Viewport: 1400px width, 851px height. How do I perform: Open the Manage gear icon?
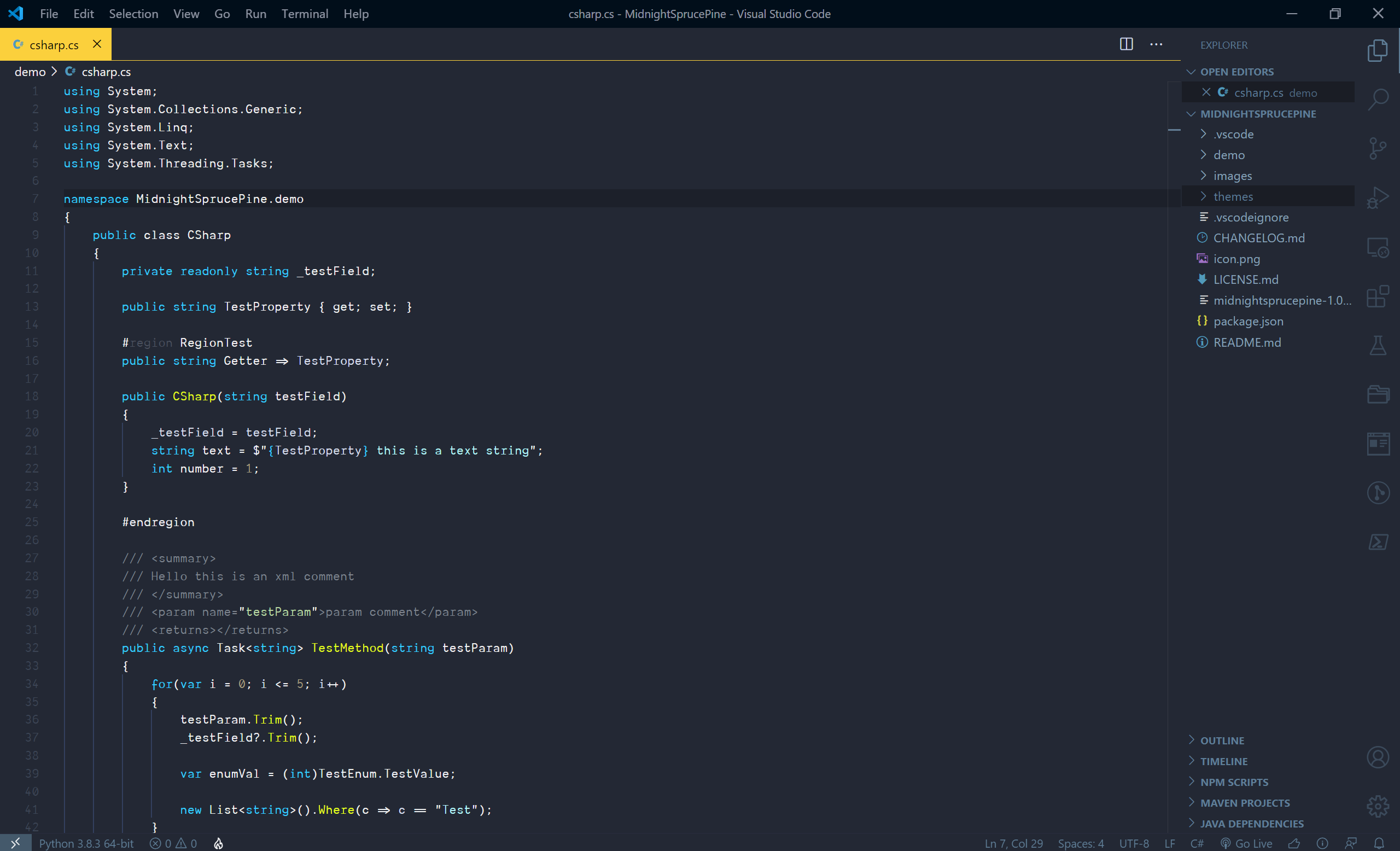[1377, 806]
